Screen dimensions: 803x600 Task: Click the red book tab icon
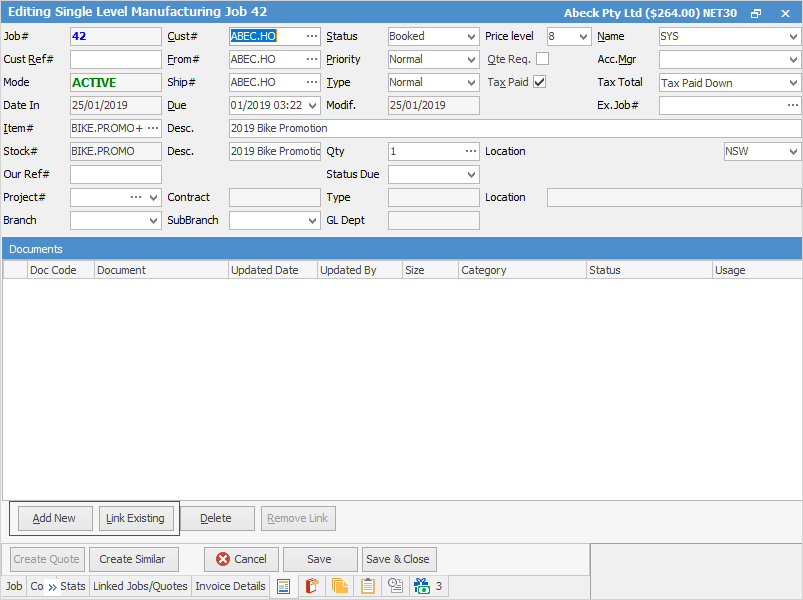(312, 587)
